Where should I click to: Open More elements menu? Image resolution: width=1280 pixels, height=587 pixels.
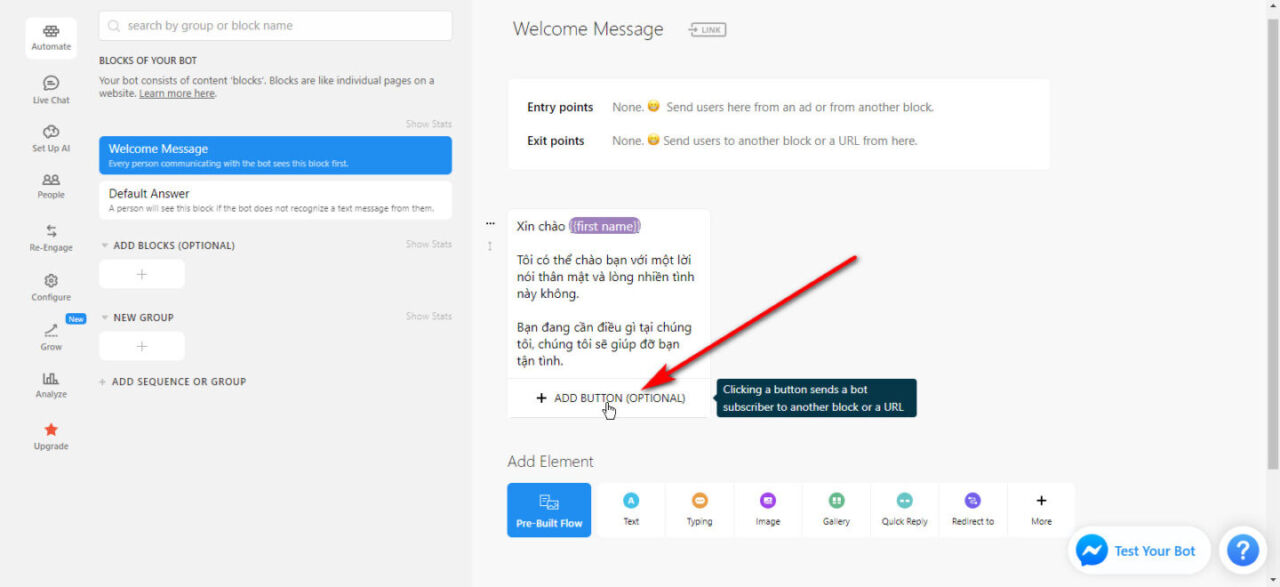point(1041,509)
